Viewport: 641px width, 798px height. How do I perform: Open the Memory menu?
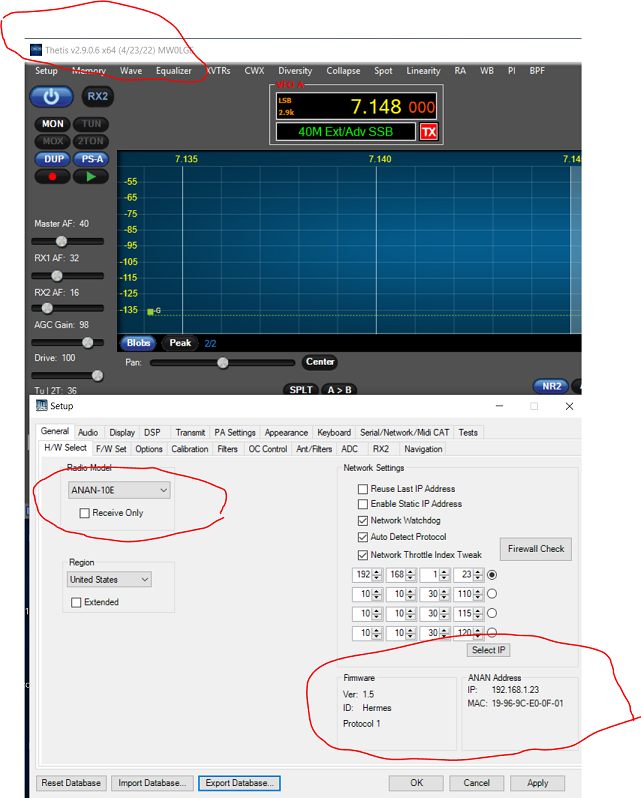point(89,71)
